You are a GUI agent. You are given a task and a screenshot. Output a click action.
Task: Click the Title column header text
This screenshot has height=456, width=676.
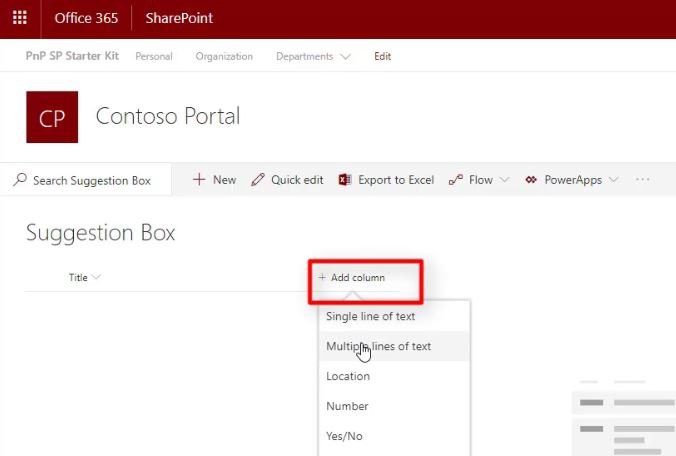pyautogui.click(x=78, y=278)
